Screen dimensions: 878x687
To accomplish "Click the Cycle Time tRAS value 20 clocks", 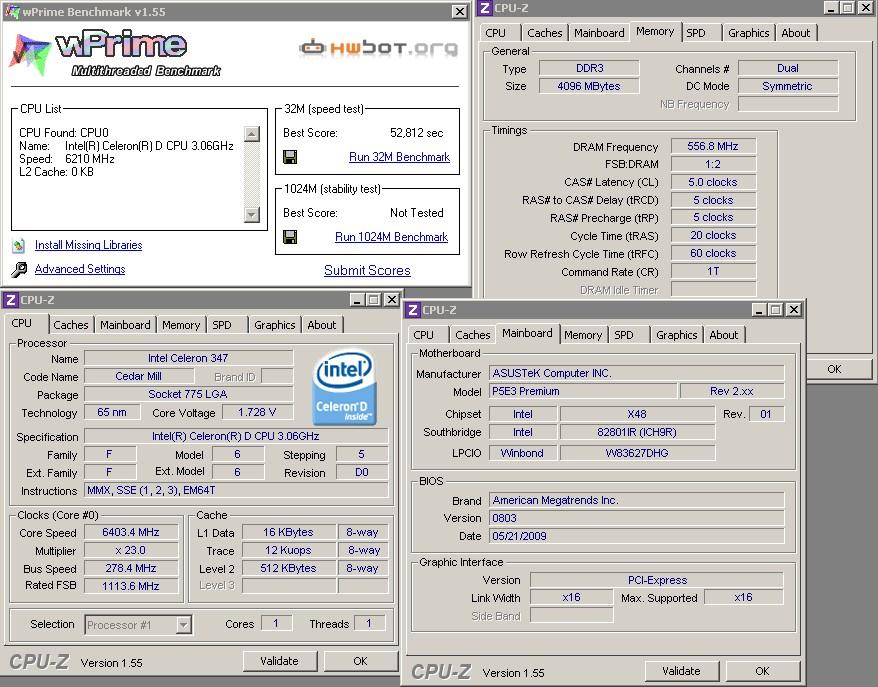I will tap(713, 236).
